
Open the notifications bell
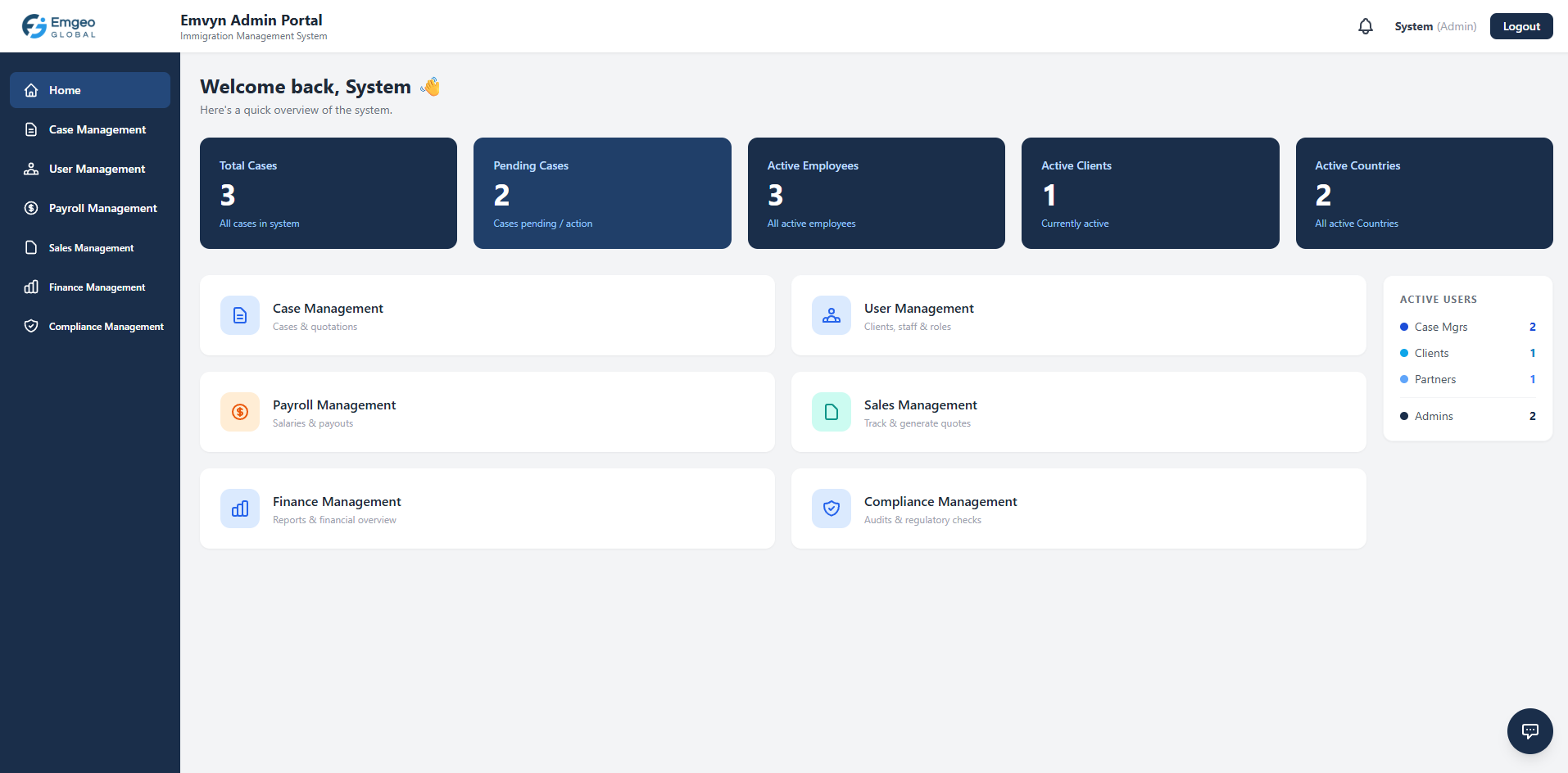coord(1365,26)
